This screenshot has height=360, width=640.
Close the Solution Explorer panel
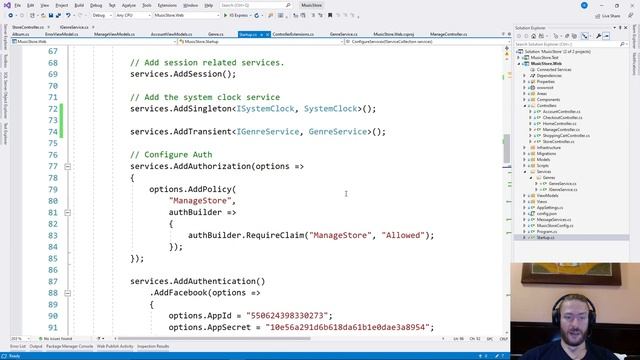(x=626, y=28)
